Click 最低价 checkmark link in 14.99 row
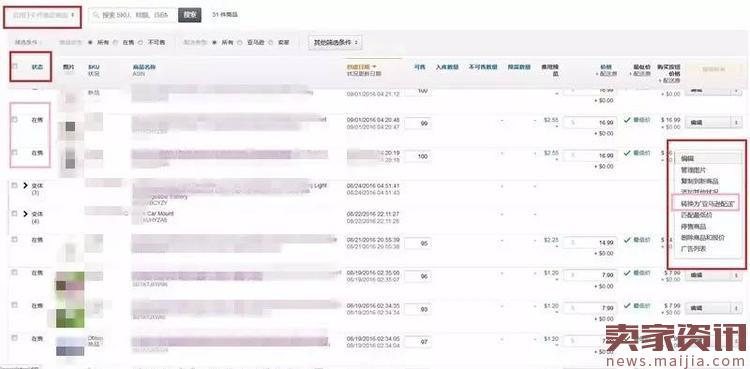 pyautogui.click(x=637, y=239)
